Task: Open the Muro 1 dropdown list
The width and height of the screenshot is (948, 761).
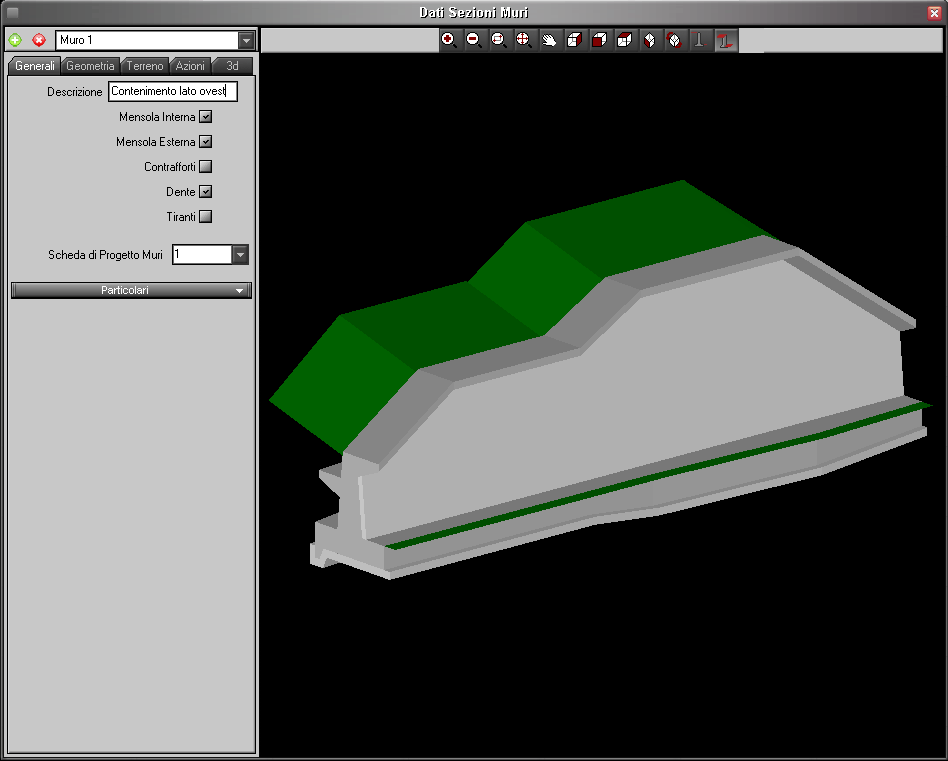Action: [x=246, y=40]
